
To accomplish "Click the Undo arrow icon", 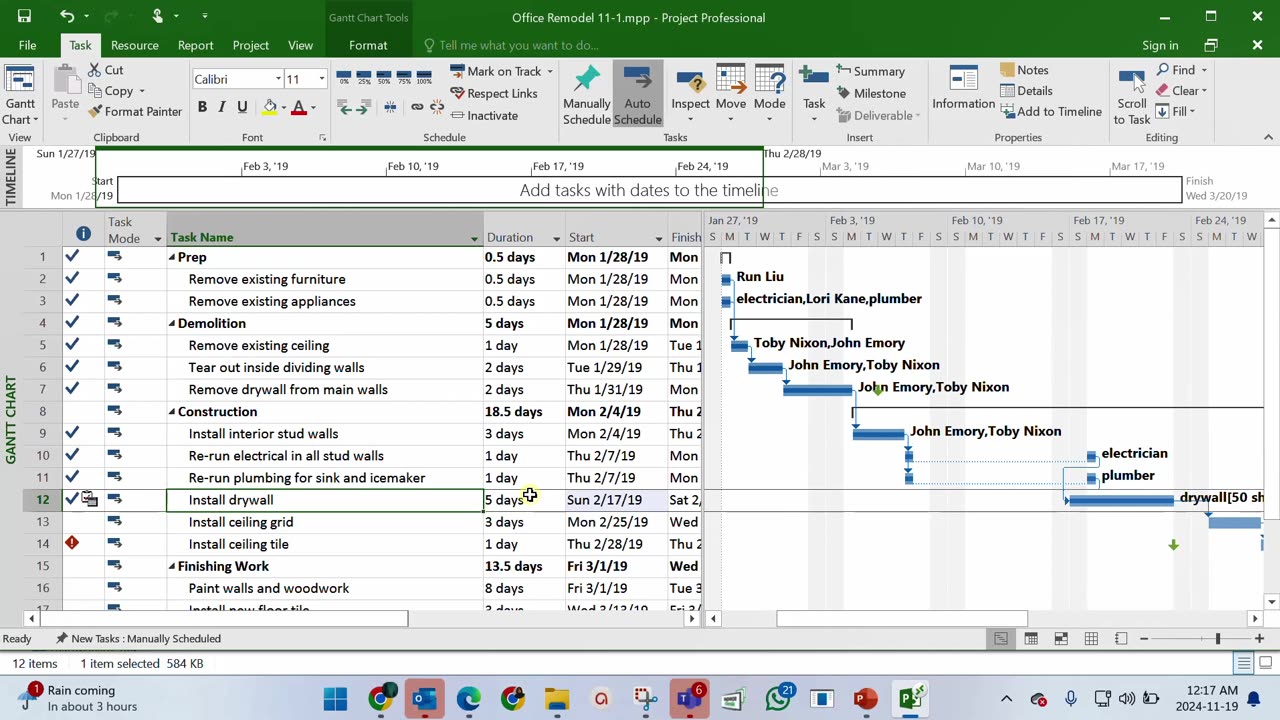I will click(67, 17).
